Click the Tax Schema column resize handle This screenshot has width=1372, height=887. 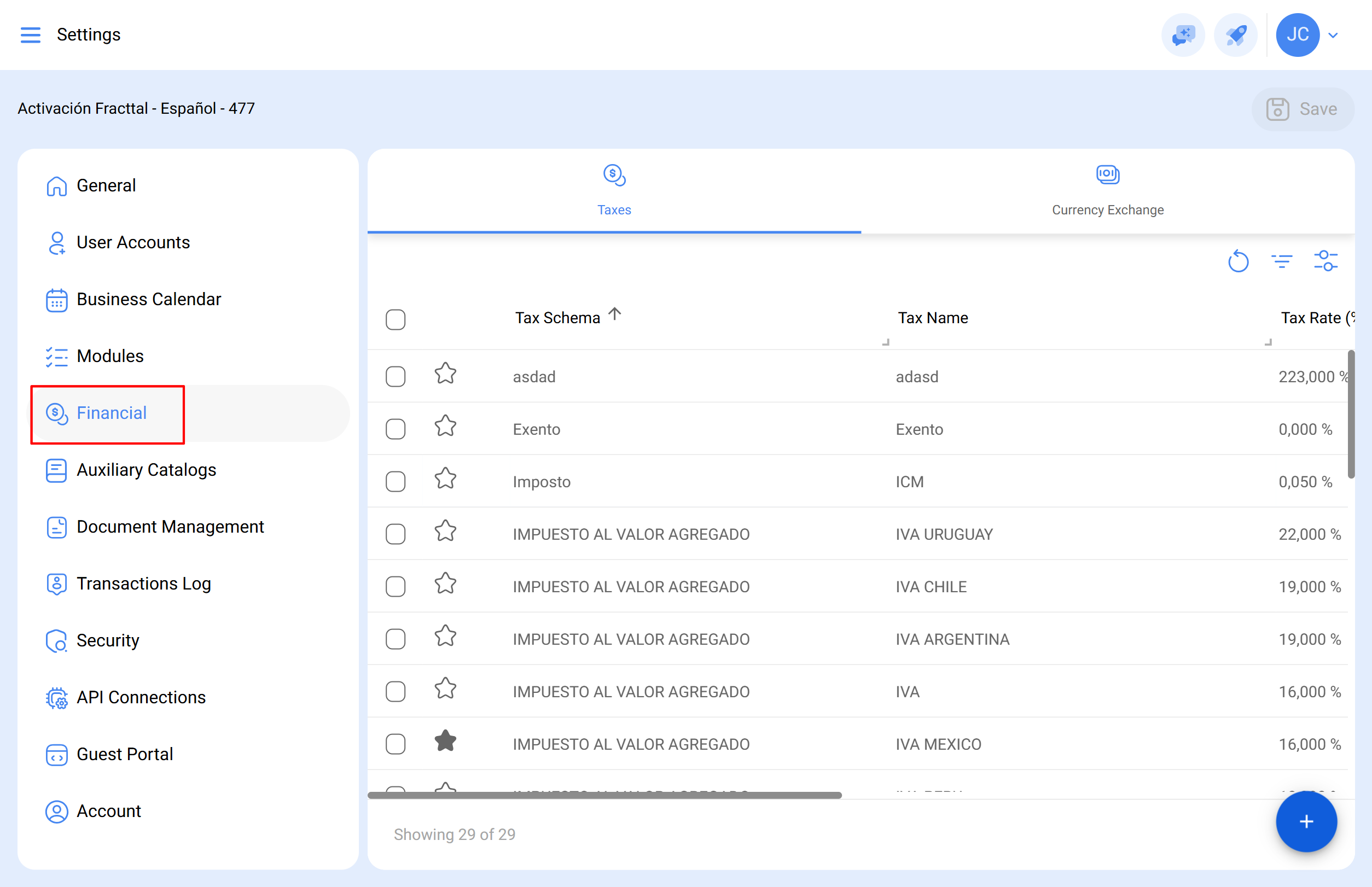click(x=886, y=342)
